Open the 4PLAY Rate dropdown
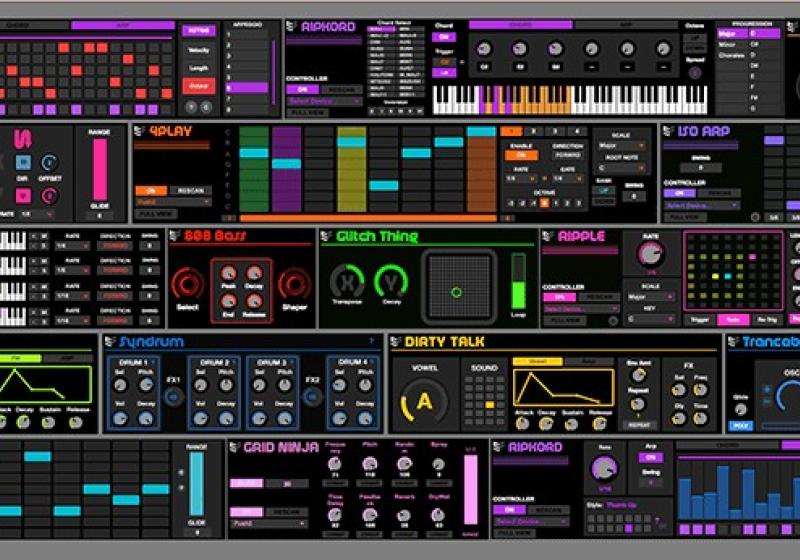800x560 pixels. coord(520,179)
